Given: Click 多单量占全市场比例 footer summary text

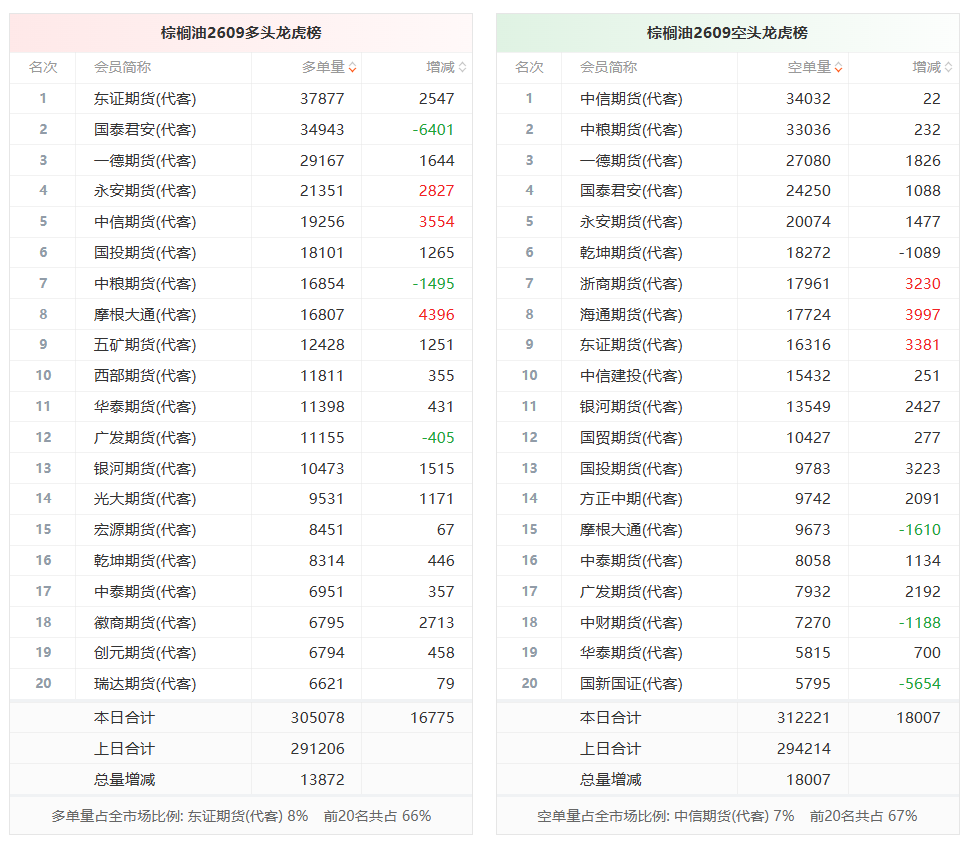Looking at the screenshot, I should click(241, 817).
